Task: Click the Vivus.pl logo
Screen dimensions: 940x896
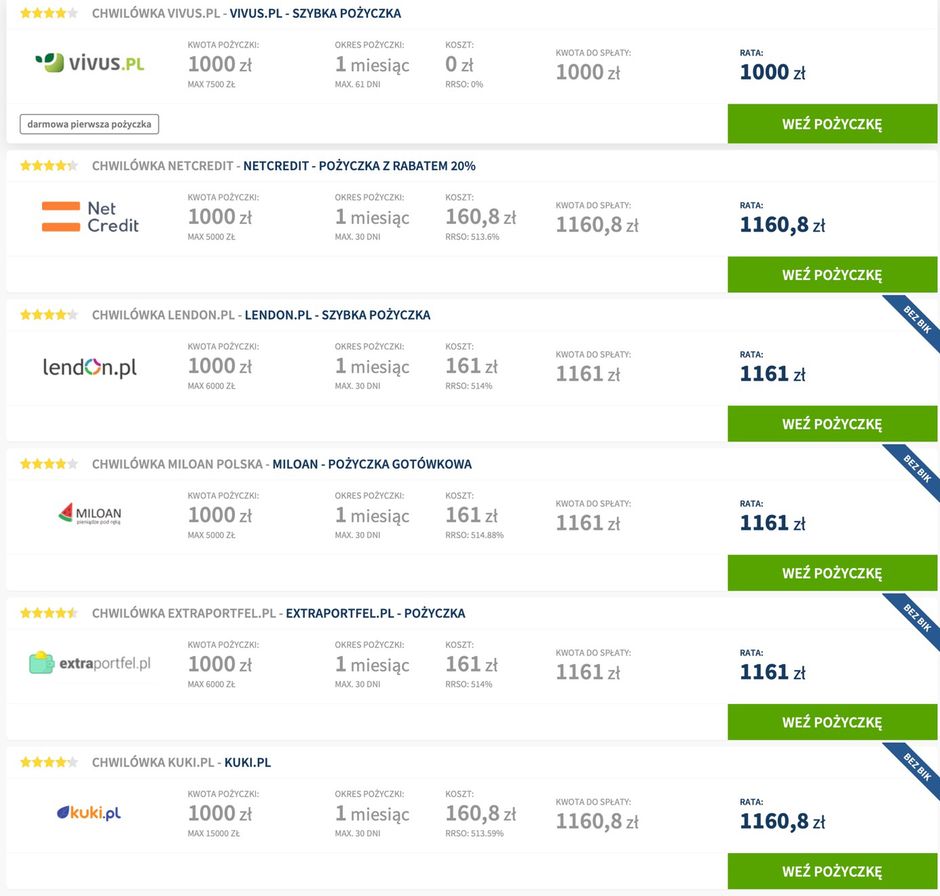Action: point(90,63)
